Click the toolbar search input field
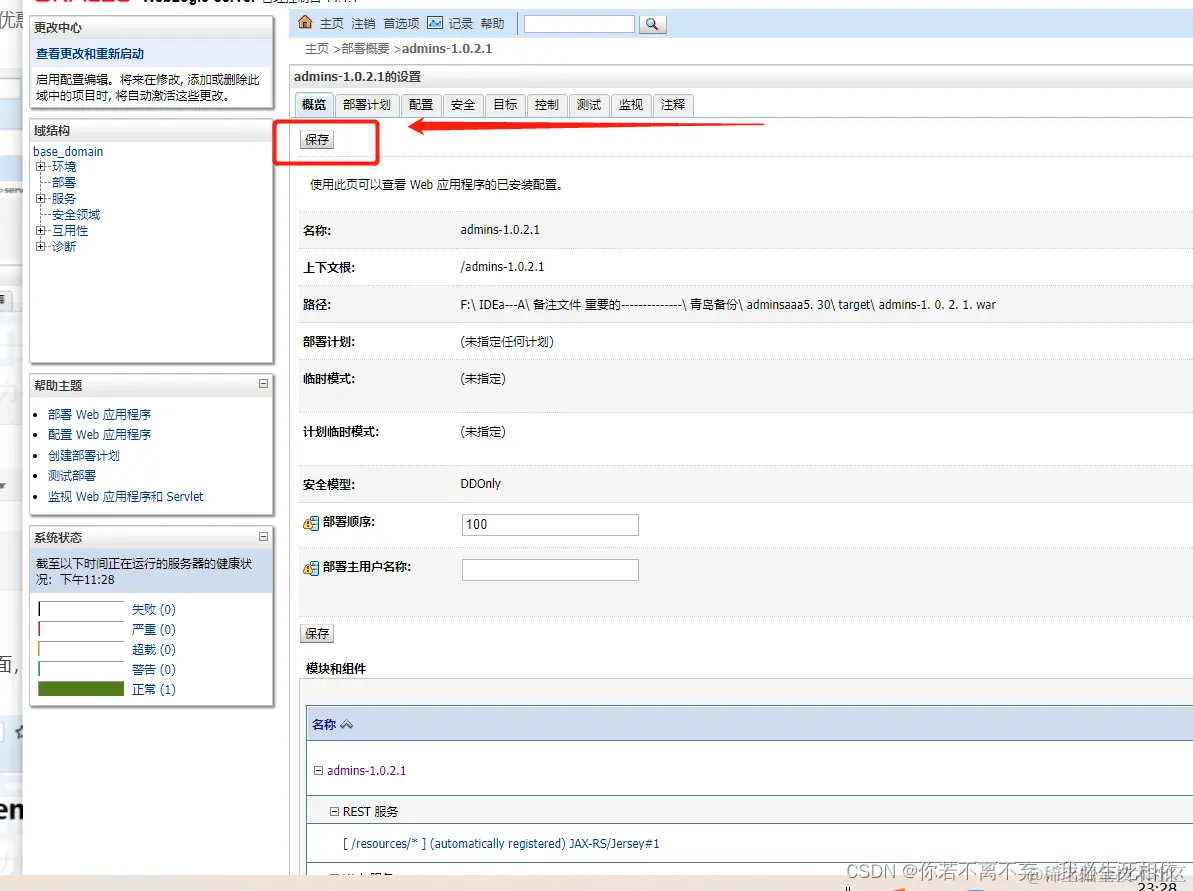Viewport: 1193px width, 891px height. click(x=579, y=24)
